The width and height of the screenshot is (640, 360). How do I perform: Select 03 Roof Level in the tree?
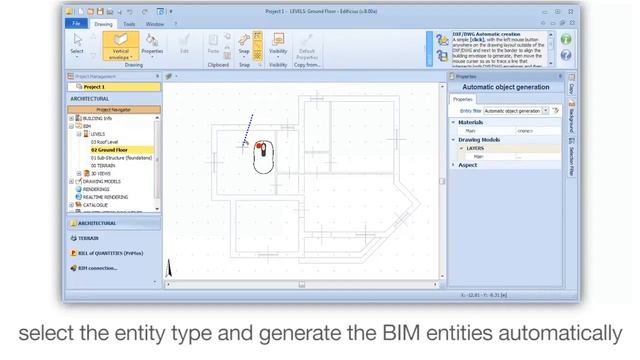(104, 142)
